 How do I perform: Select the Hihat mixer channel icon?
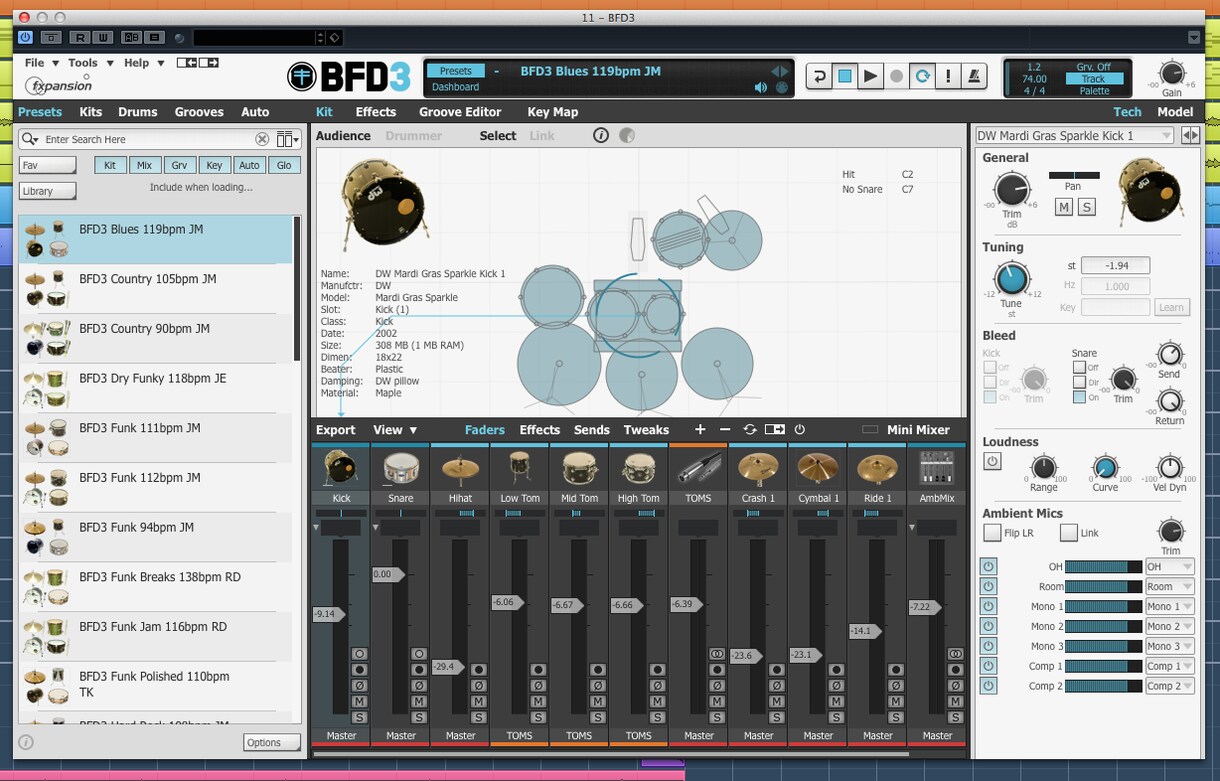tap(460, 468)
